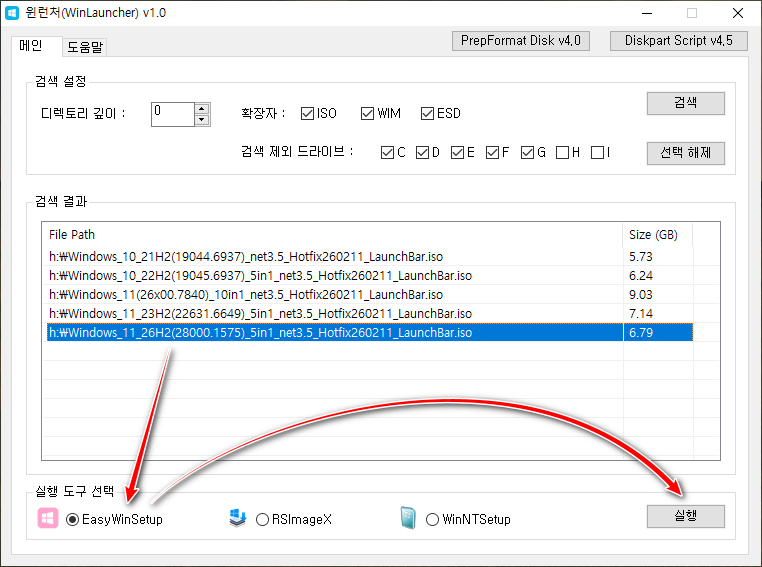Click size value 7.14
The width and height of the screenshot is (762, 567).
pos(641,313)
